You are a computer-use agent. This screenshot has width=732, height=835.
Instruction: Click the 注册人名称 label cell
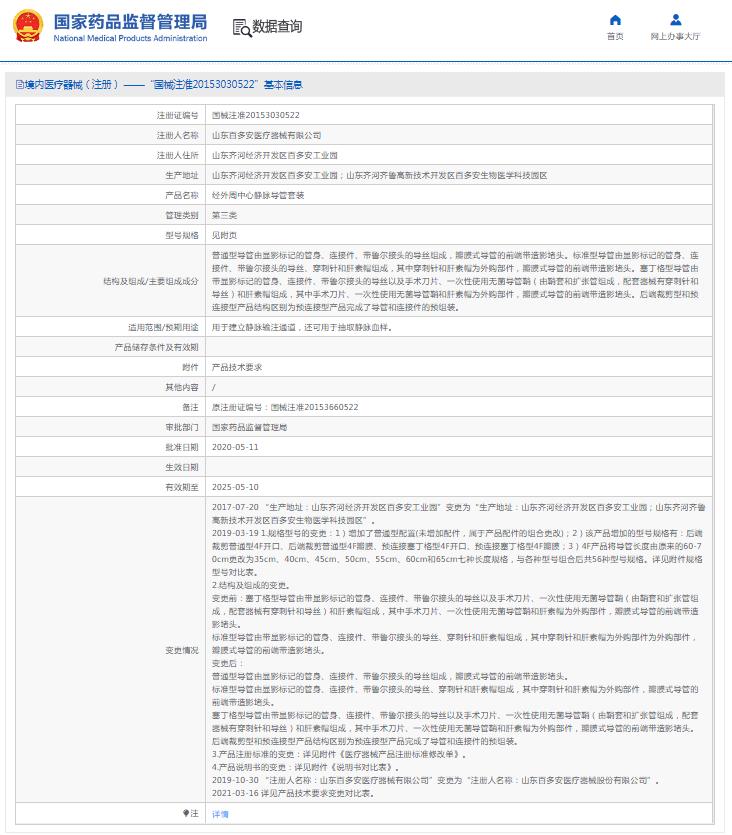tap(110, 135)
